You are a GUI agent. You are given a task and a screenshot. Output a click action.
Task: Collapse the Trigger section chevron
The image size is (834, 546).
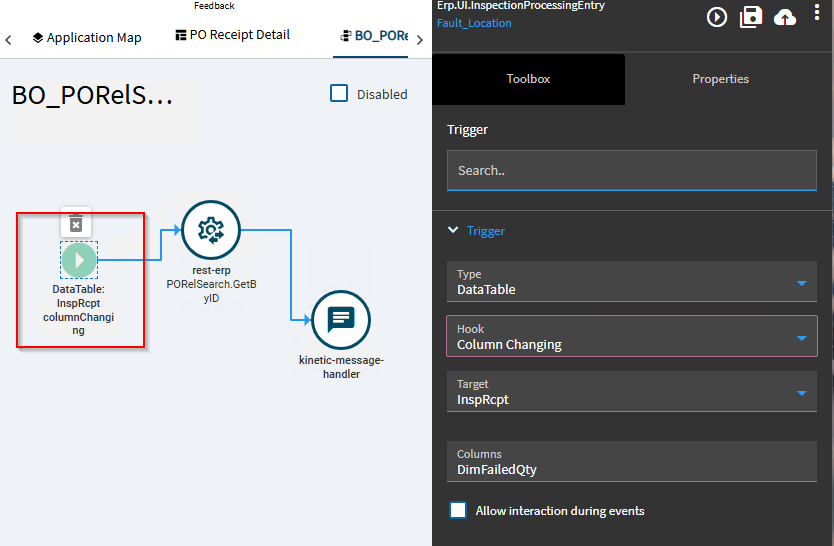pos(453,230)
